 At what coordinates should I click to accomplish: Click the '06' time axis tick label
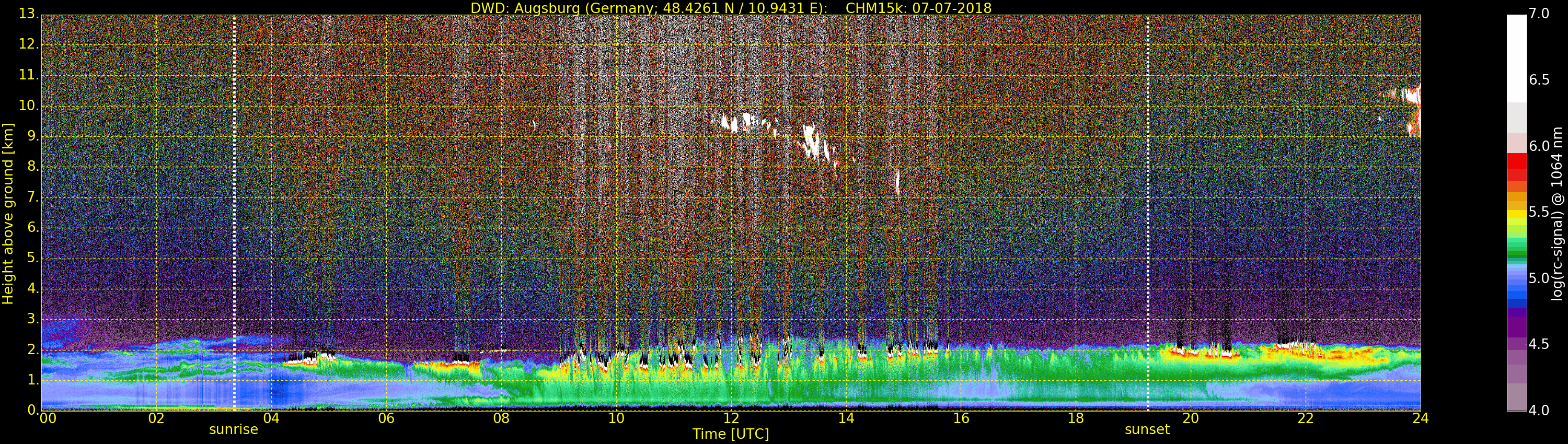pyautogui.click(x=387, y=418)
